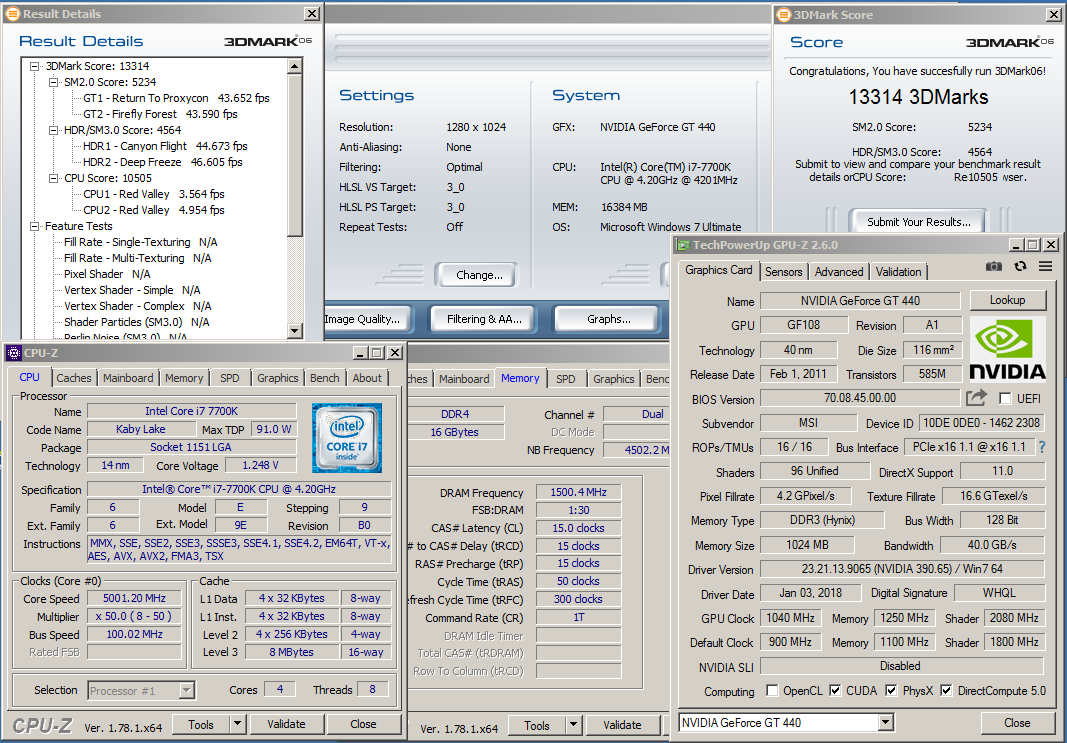Image resolution: width=1067 pixels, height=743 pixels.
Task: Open Filtering & AA... settings
Action: 484,319
